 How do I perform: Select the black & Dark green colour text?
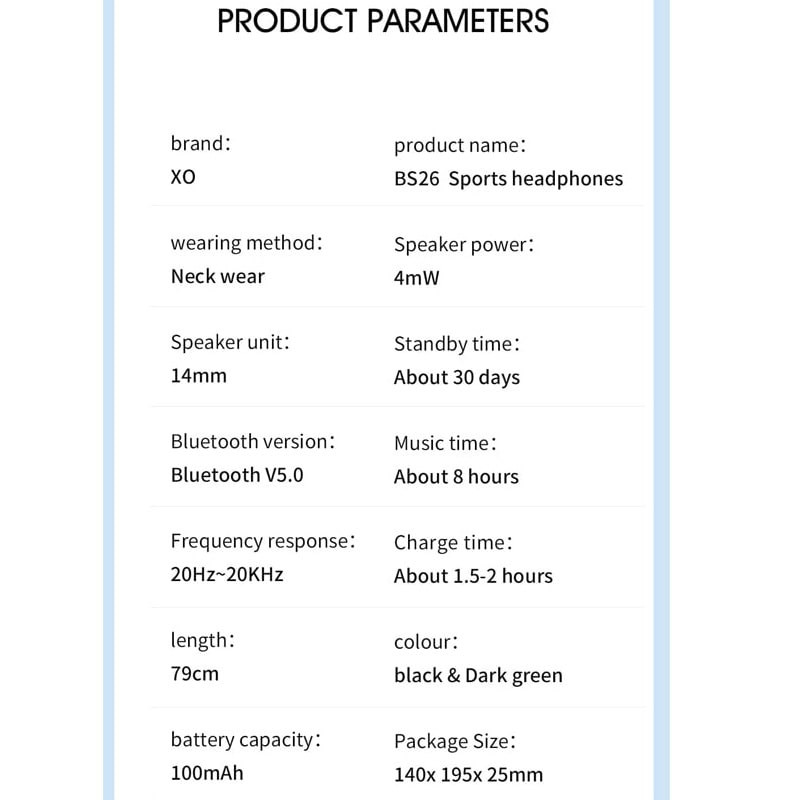(x=478, y=676)
